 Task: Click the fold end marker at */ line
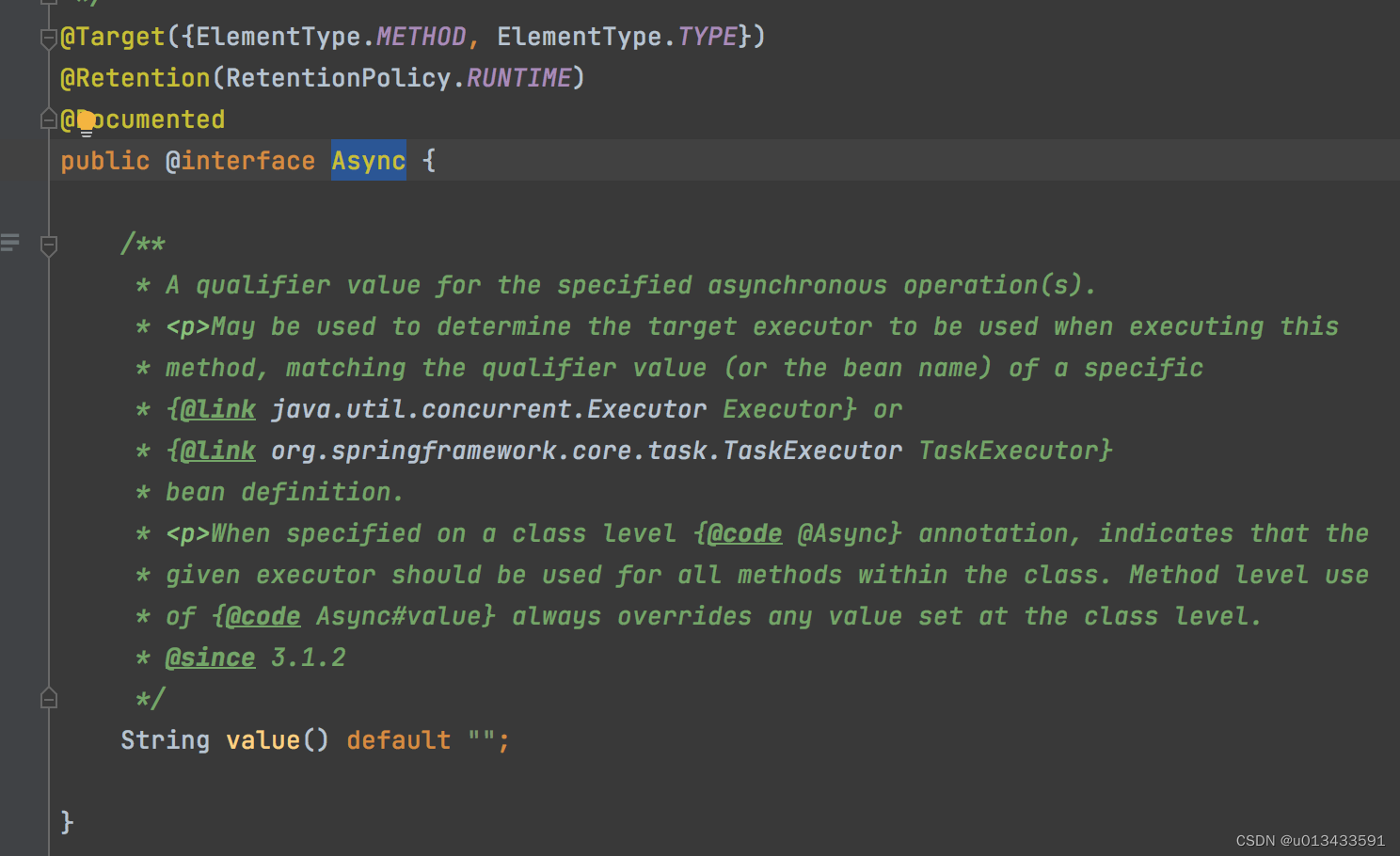tap(49, 698)
